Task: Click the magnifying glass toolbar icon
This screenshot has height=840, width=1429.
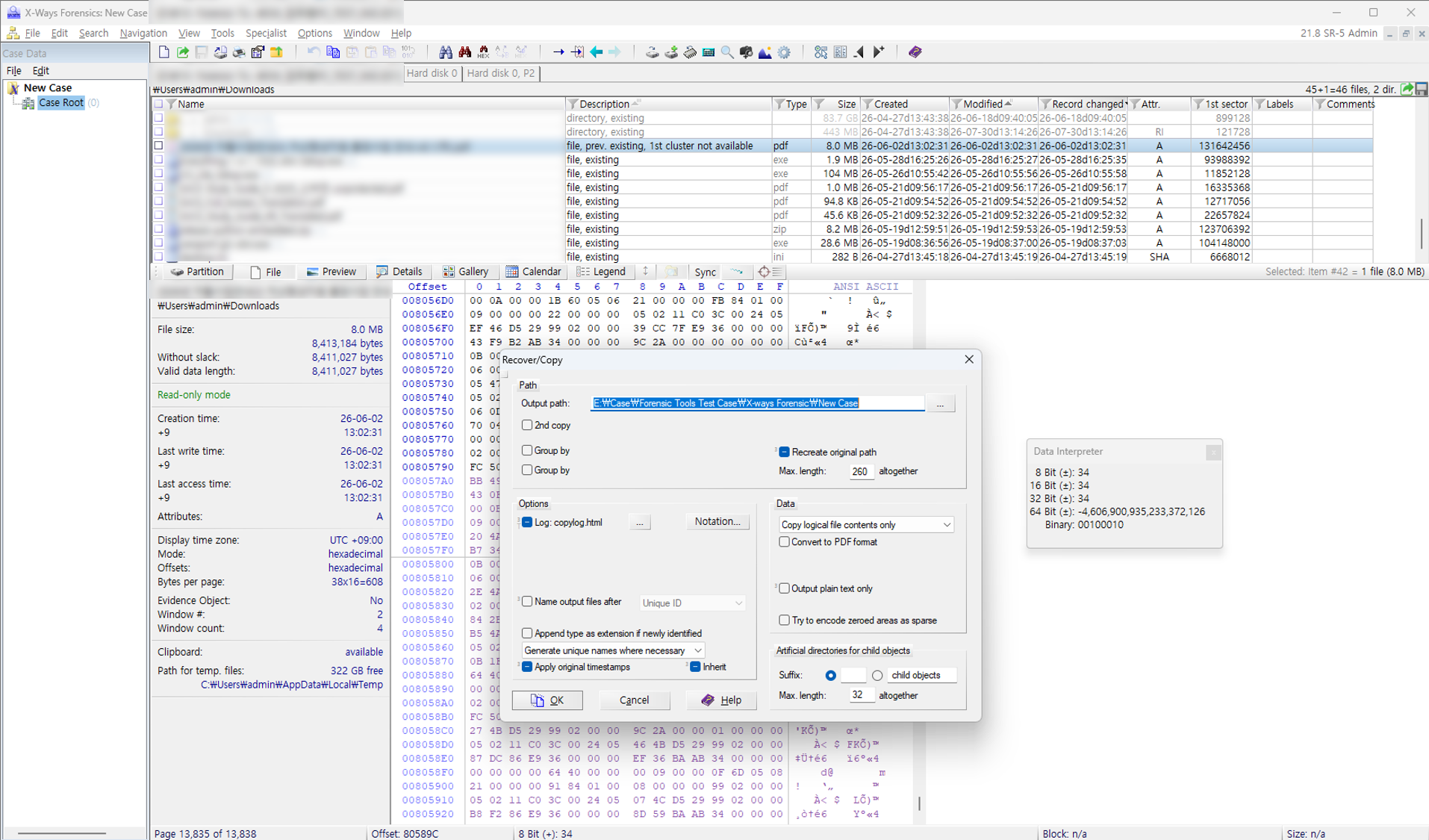Action: click(727, 52)
